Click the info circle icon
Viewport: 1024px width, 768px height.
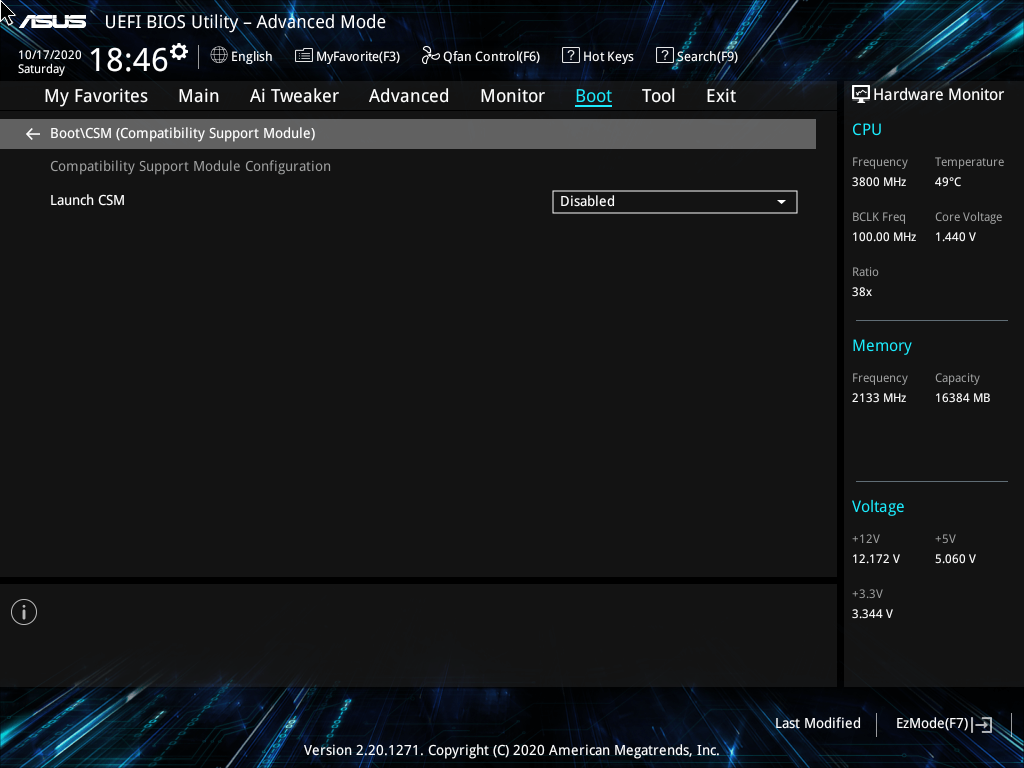pyautogui.click(x=24, y=612)
